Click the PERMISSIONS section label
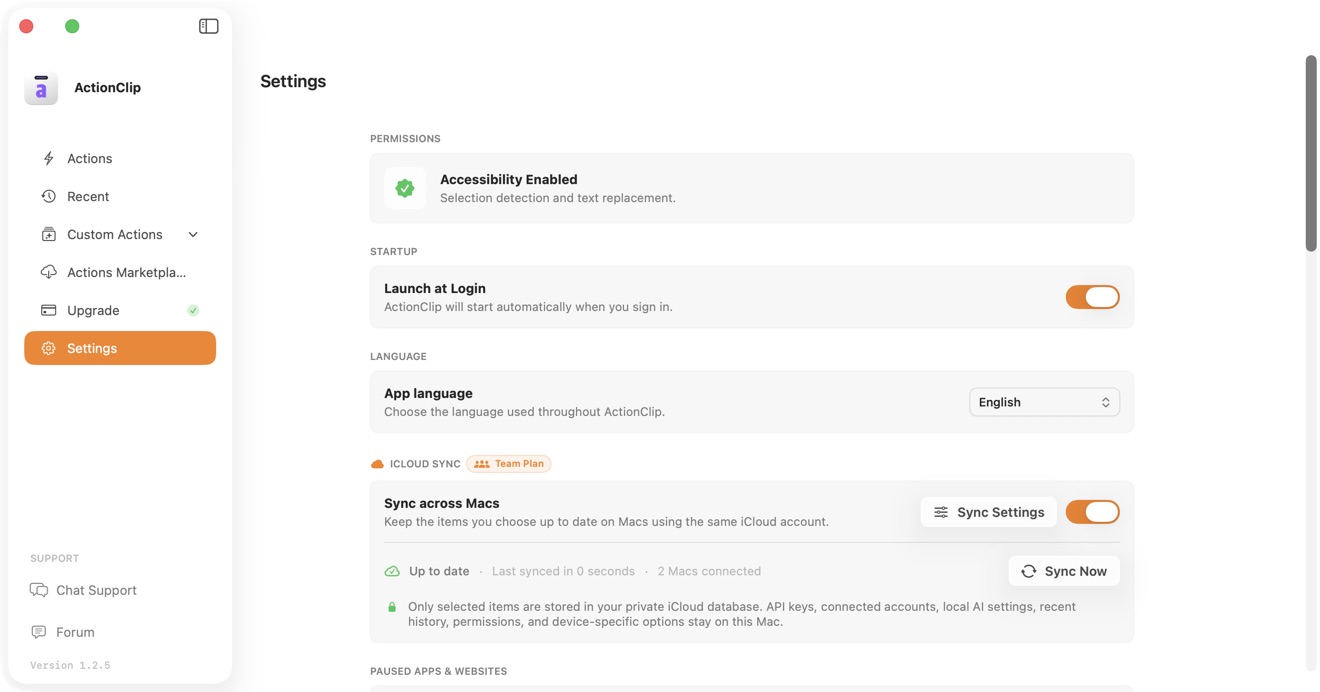Viewport: 1320px width, 692px height. click(x=405, y=139)
